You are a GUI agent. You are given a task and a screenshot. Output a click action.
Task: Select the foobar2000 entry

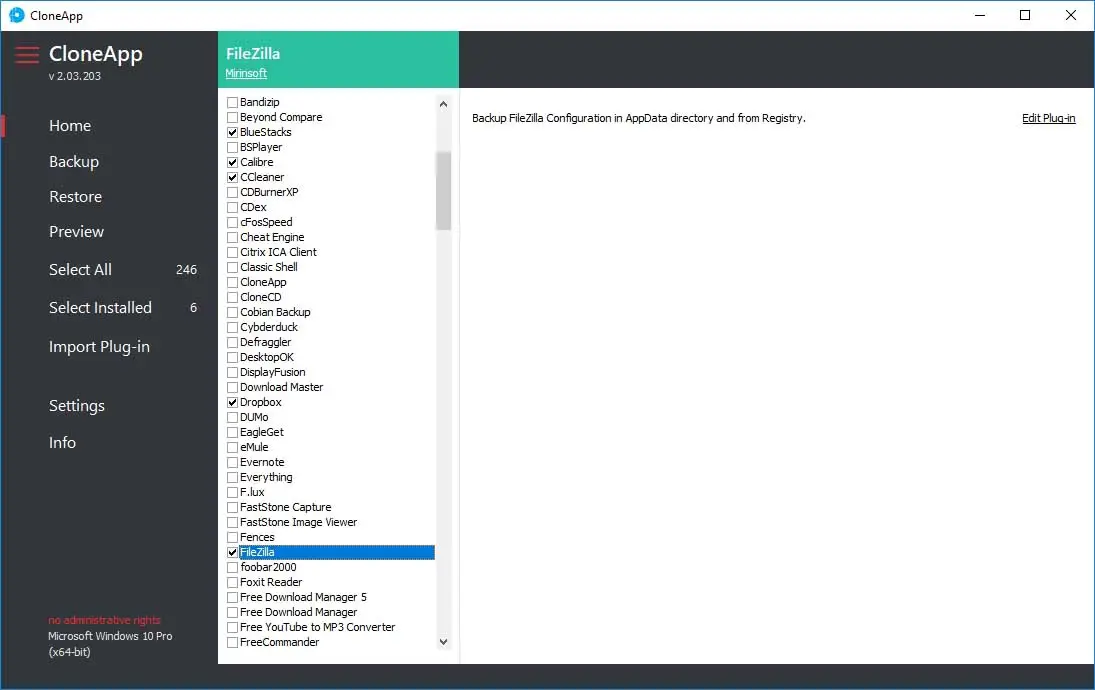click(x=268, y=568)
